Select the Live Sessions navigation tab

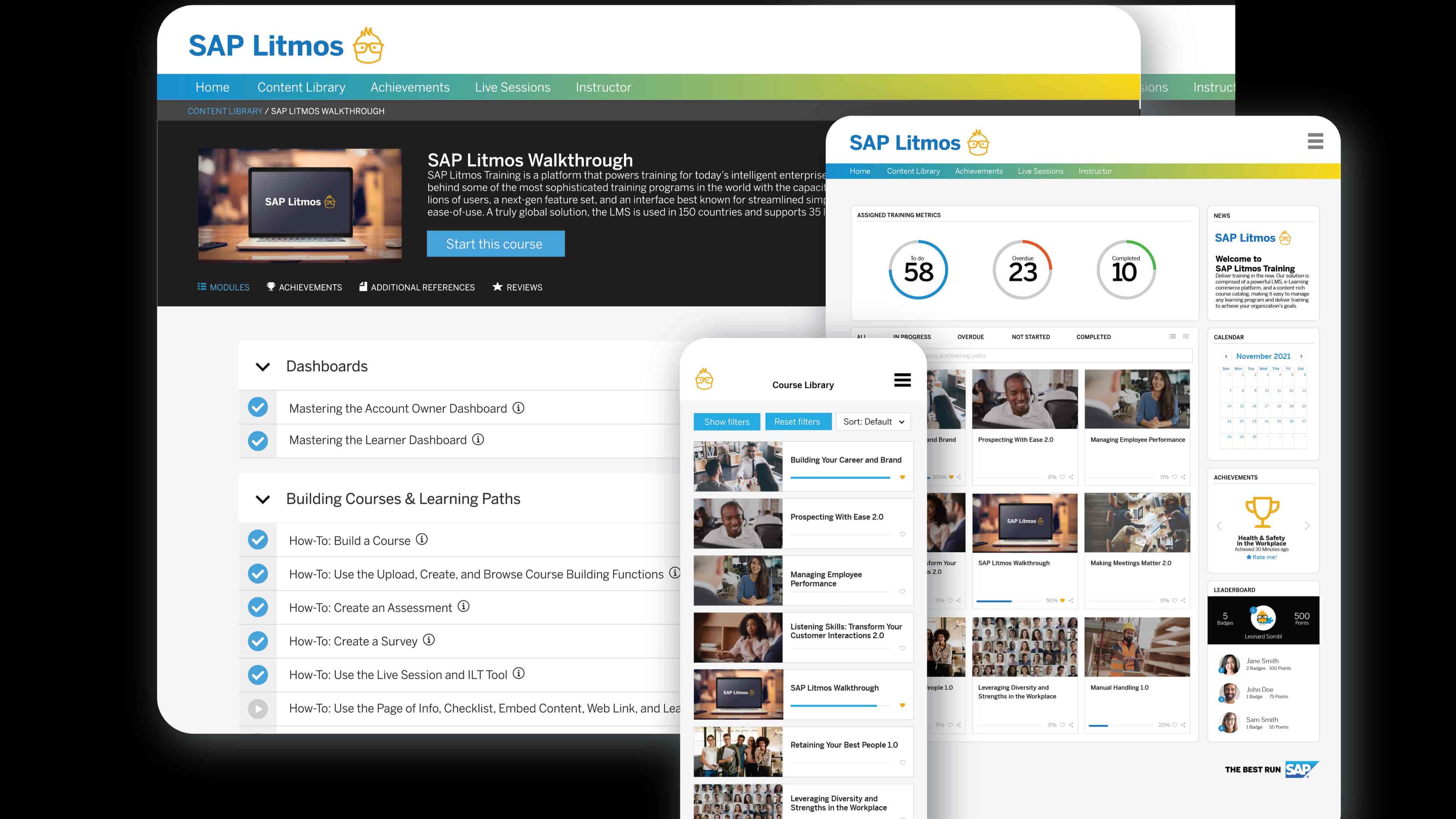(511, 87)
